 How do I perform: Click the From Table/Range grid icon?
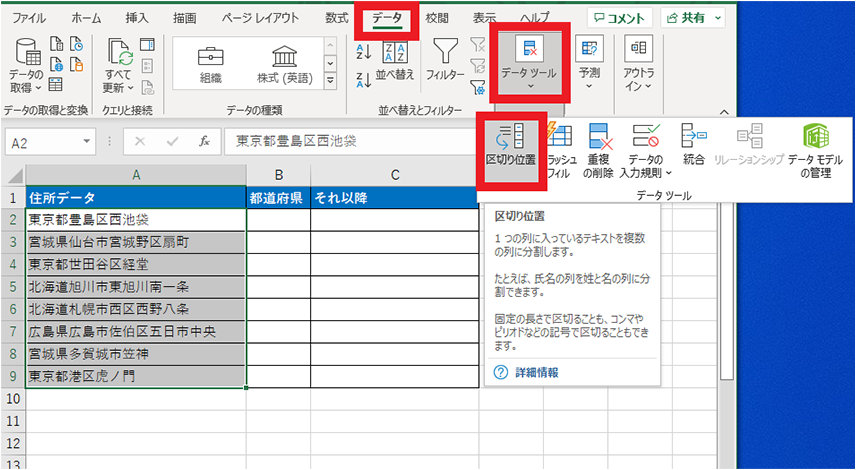click(x=56, y=85)
